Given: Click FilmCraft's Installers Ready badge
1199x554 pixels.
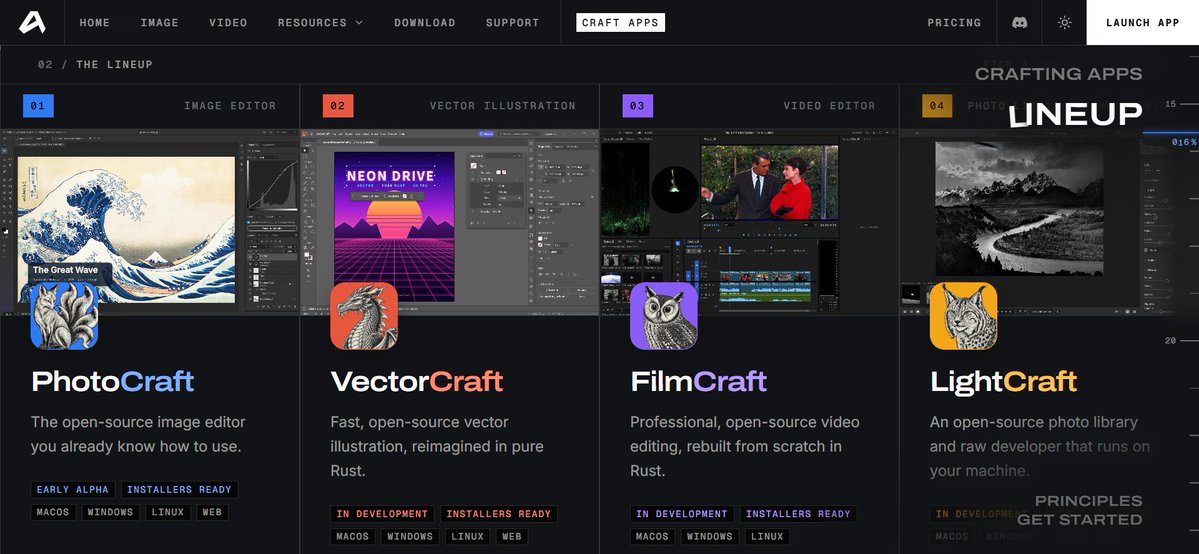Looking at the screenshot, I should (798, 514).
